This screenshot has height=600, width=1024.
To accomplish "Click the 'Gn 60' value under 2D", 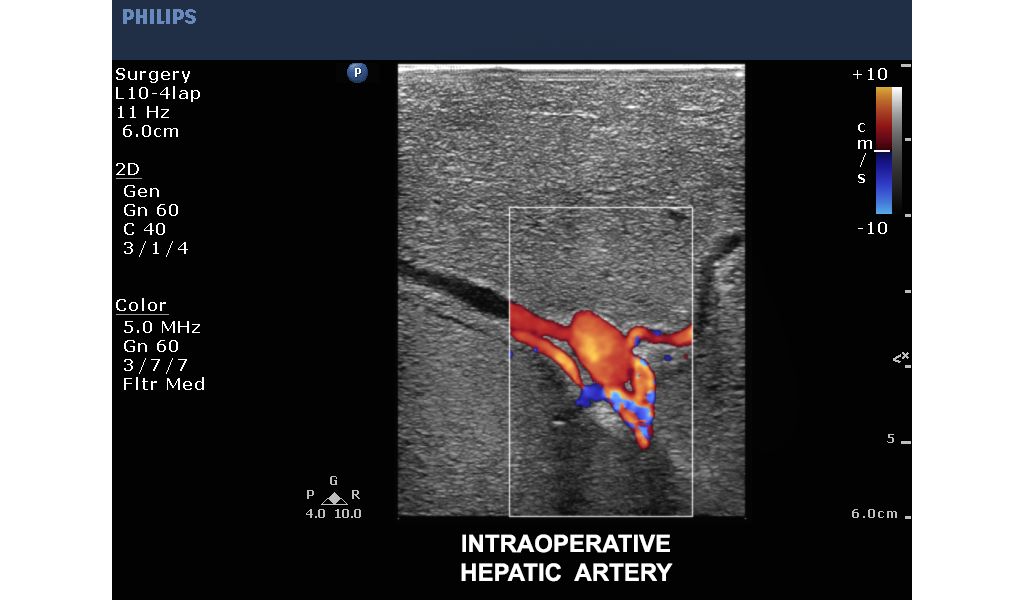I will tap(151, 210).
